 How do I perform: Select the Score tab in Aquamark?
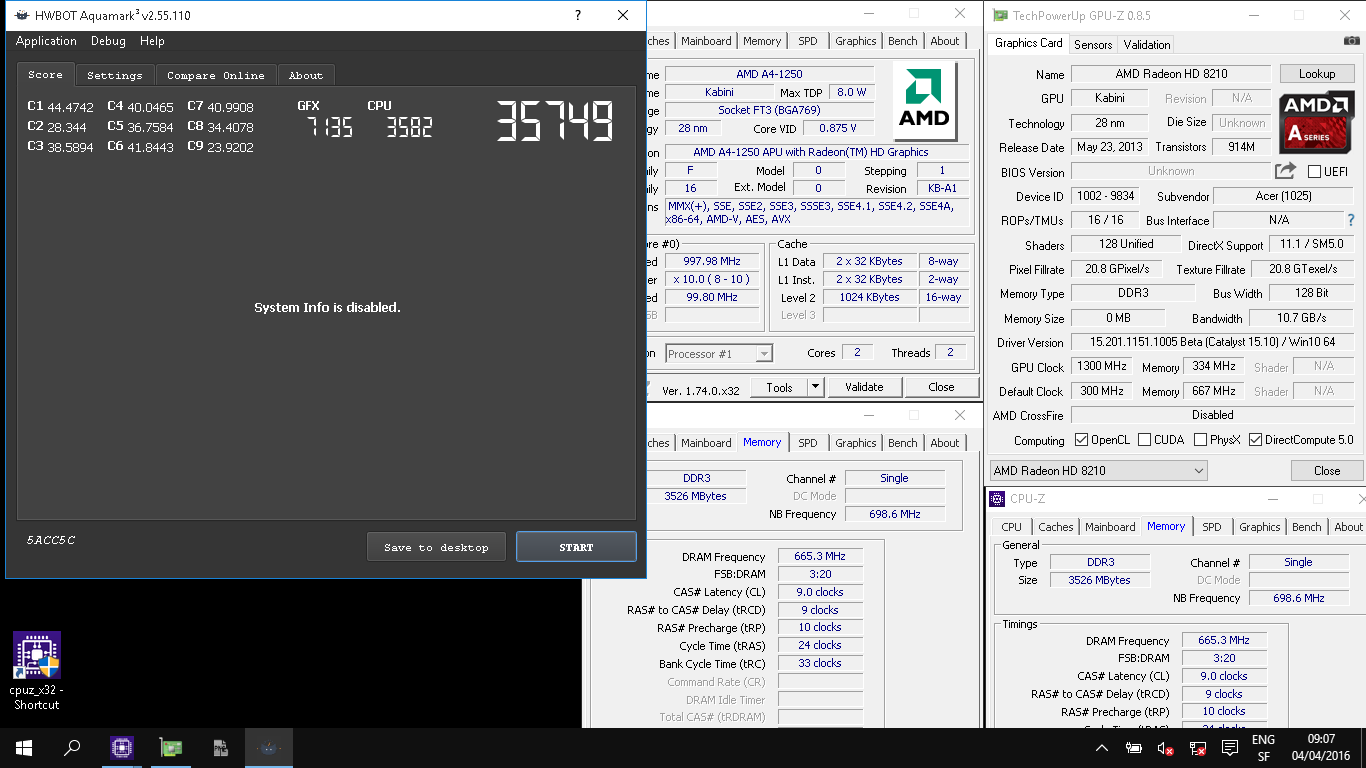[x=45, y=74]
